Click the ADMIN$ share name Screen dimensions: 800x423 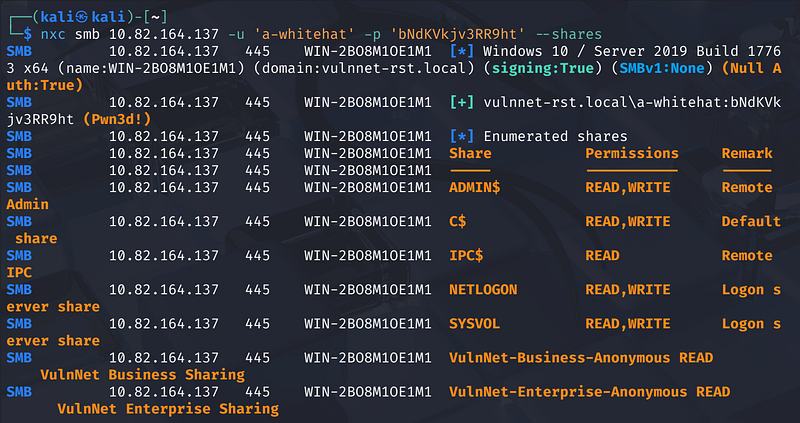click(x=474, y=187)
